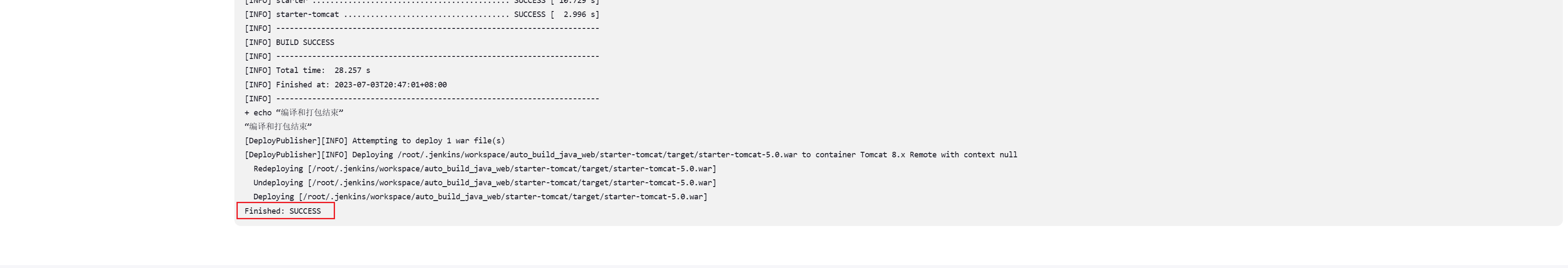Click "Attempting to deploy 1 war file(s)" text
This screenshot has width=1568, height=268.
[428, 141]
